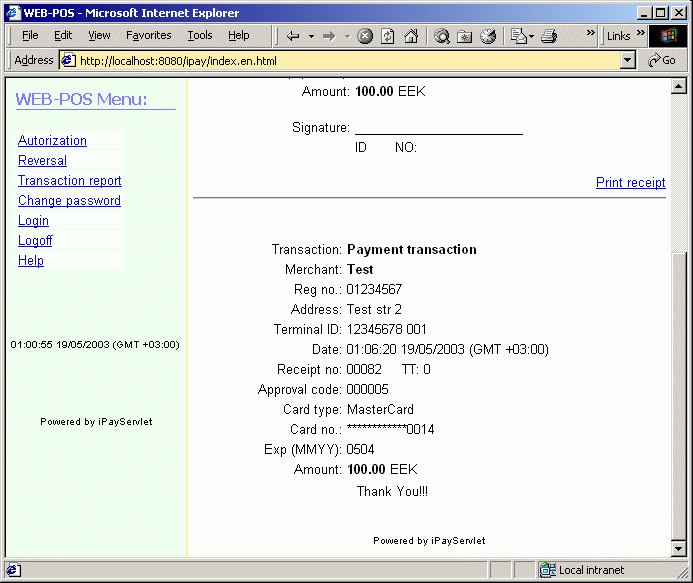Screen dimensions: 693x583
Task: Click the Local intranet status text
Action: pyautogui.click(x=591, y=570)
